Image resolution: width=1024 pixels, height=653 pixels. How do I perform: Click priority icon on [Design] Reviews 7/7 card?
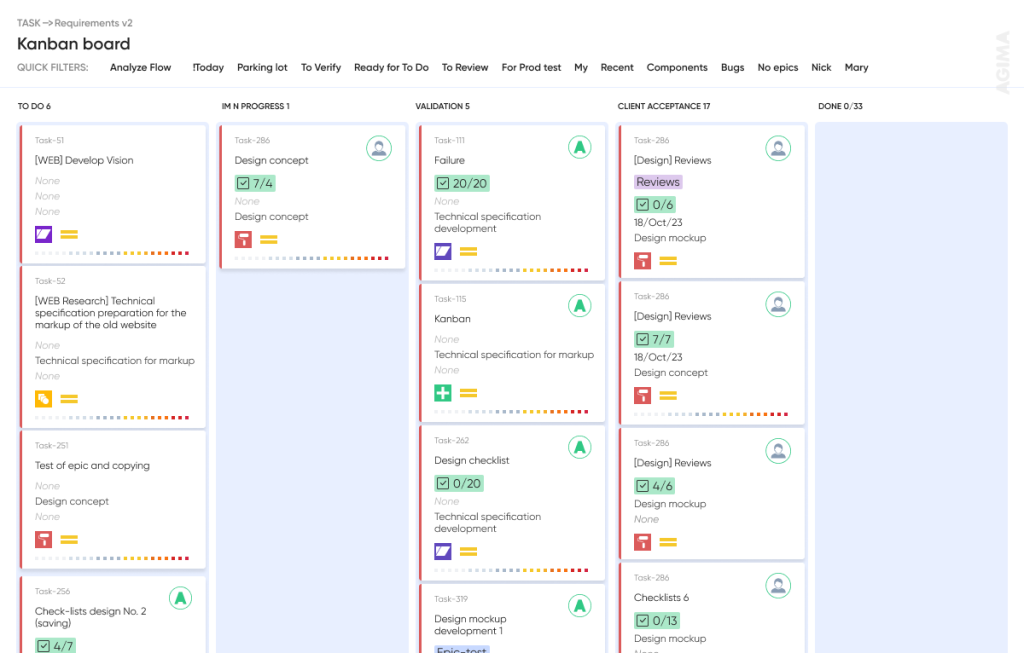click(668, 395)
